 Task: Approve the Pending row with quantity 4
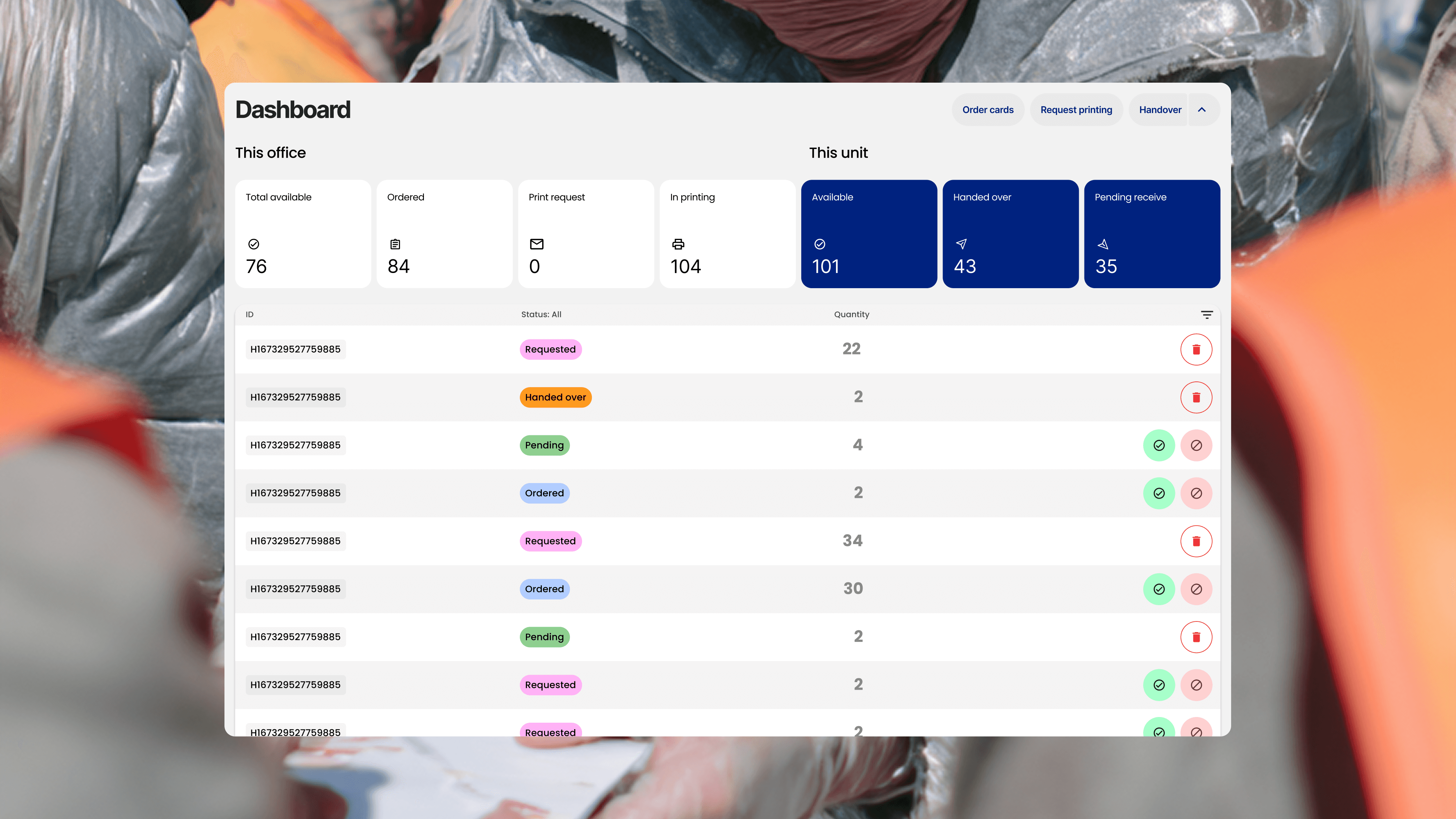point(1159,446)
